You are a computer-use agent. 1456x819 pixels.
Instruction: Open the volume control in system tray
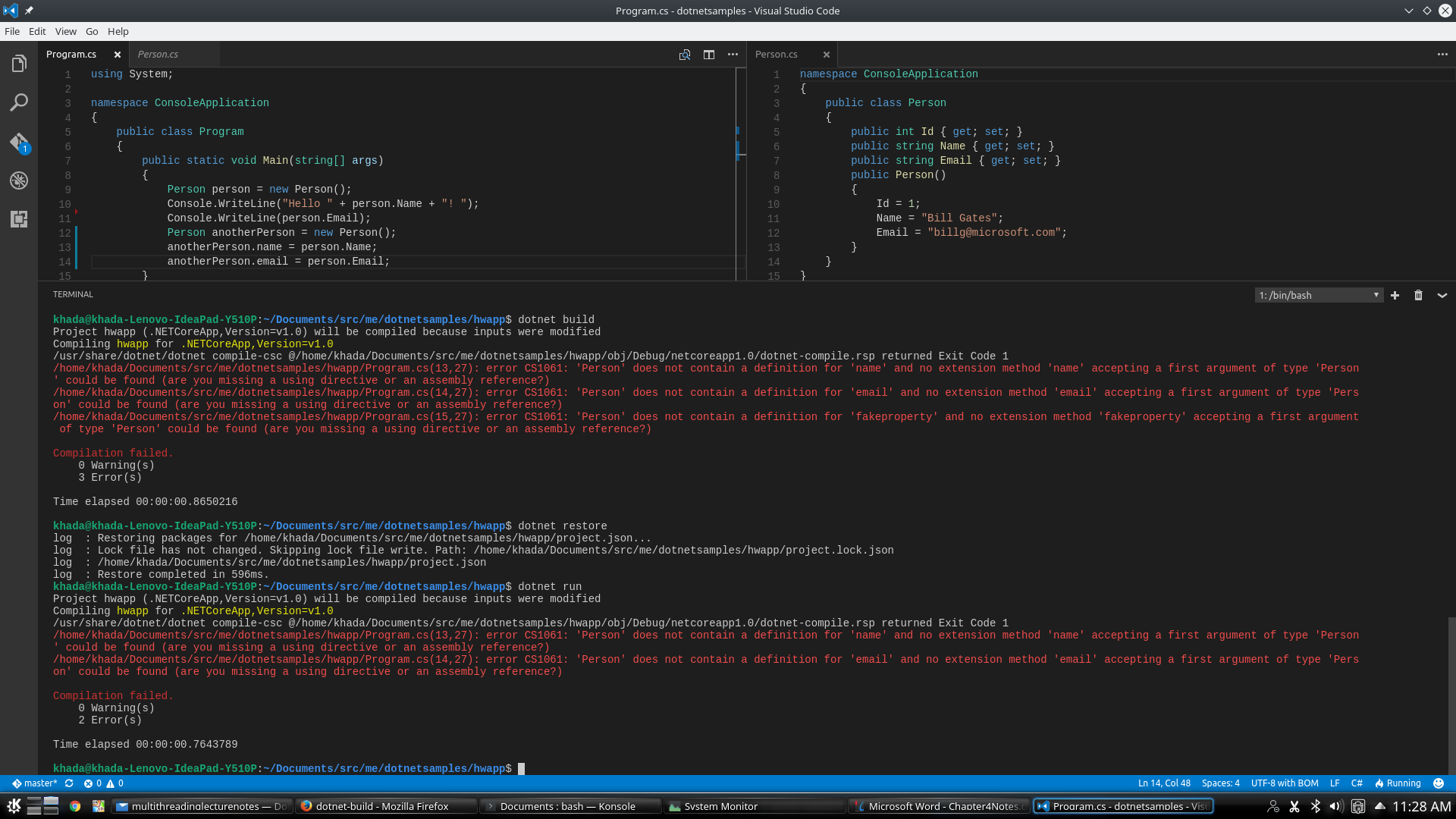tap(1336, 806)
